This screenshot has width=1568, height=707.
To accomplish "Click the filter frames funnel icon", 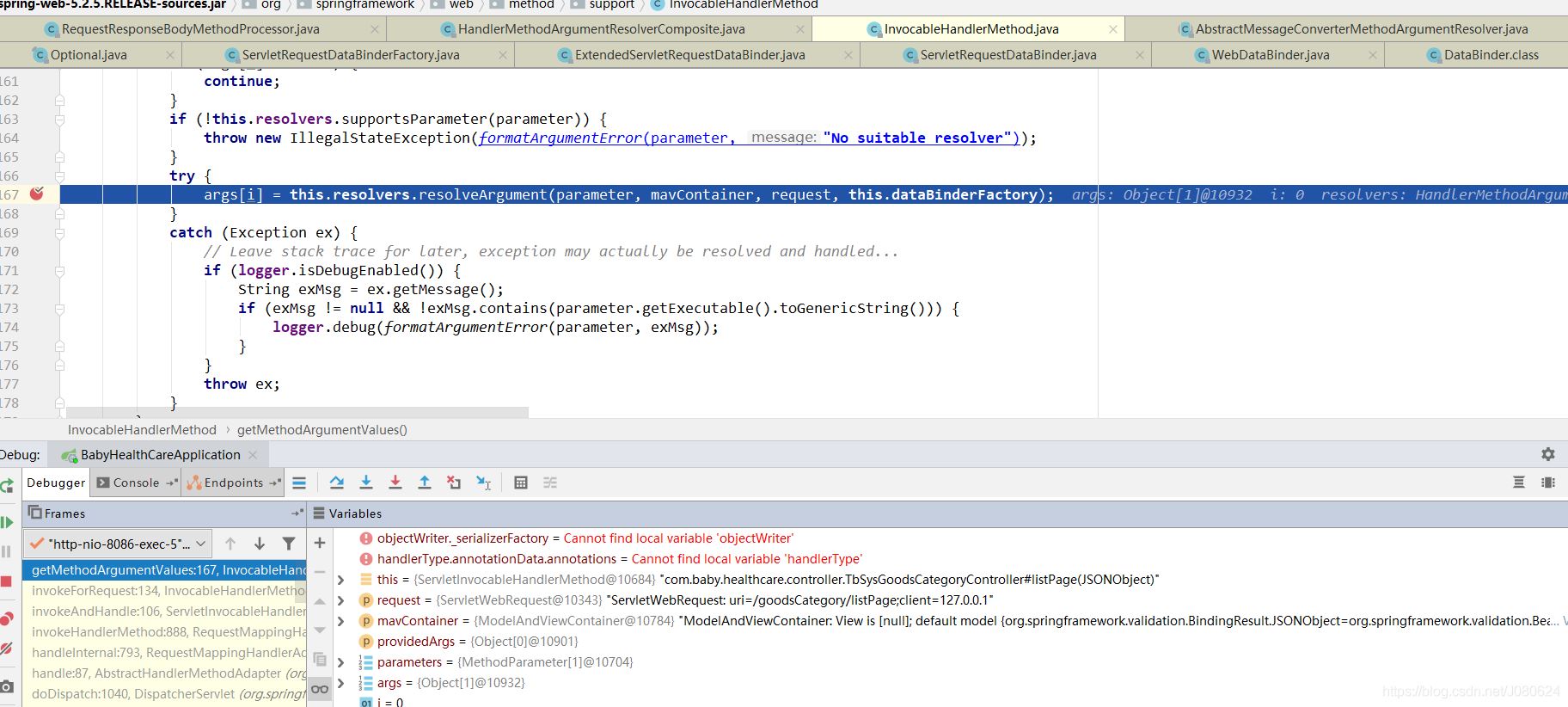I will [289, 544].
